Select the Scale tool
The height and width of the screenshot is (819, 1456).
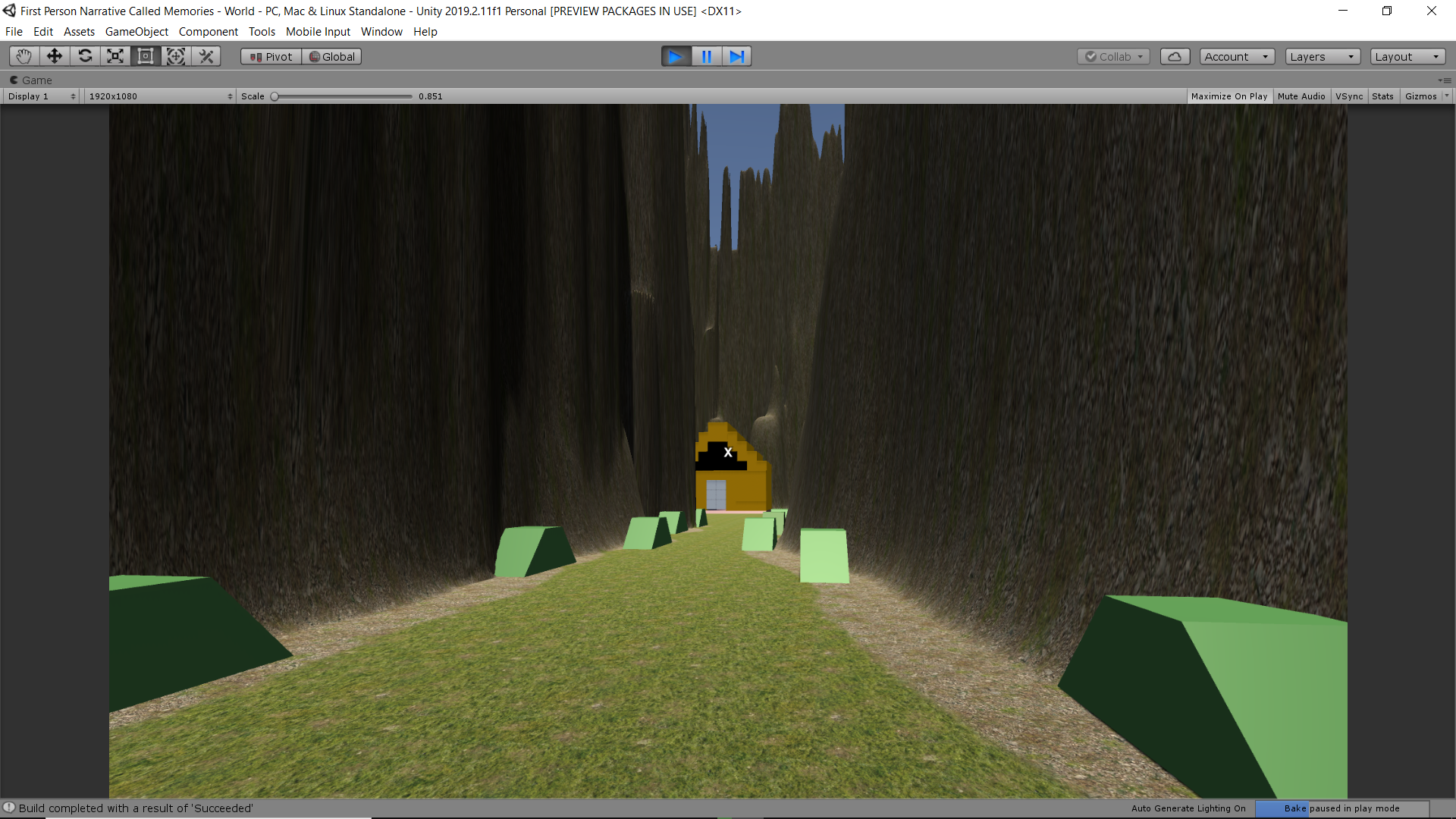click(x=115, y=56)
